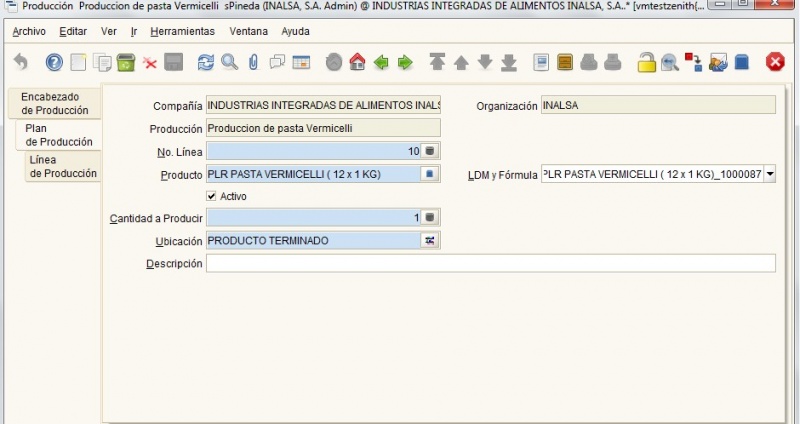The width and height of the screenshot is (800, 424).
Task: Open attachments with the paperclip icon
Action: (253, 62)
